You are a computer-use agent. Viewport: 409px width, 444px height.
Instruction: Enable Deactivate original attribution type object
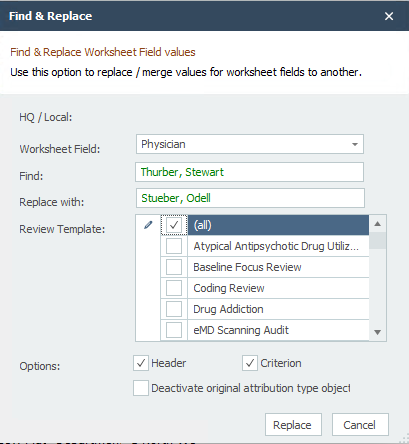pyautogui.click(x=141, y=388)
